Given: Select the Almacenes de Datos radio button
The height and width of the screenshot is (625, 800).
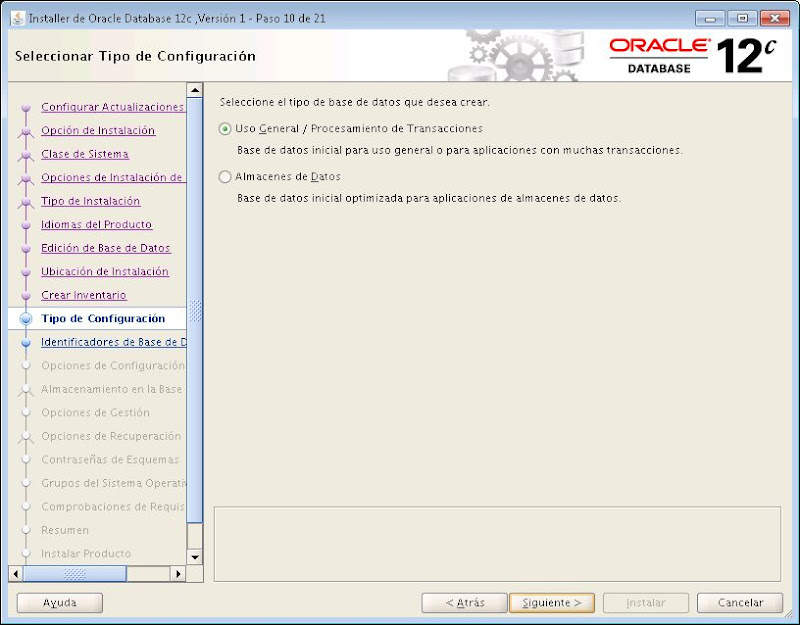Looking at the screenshot, I should click(x=225, y=177).
